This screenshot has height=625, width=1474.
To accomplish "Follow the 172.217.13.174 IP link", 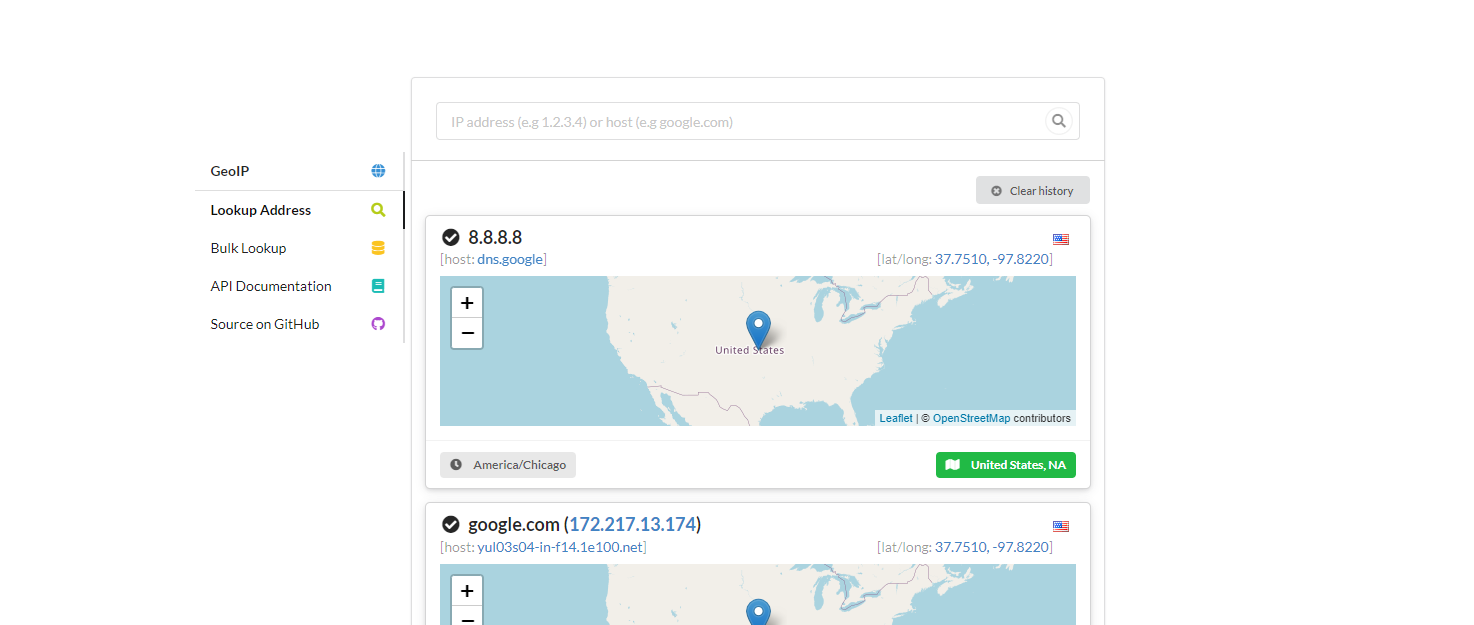I will [632, 524].
